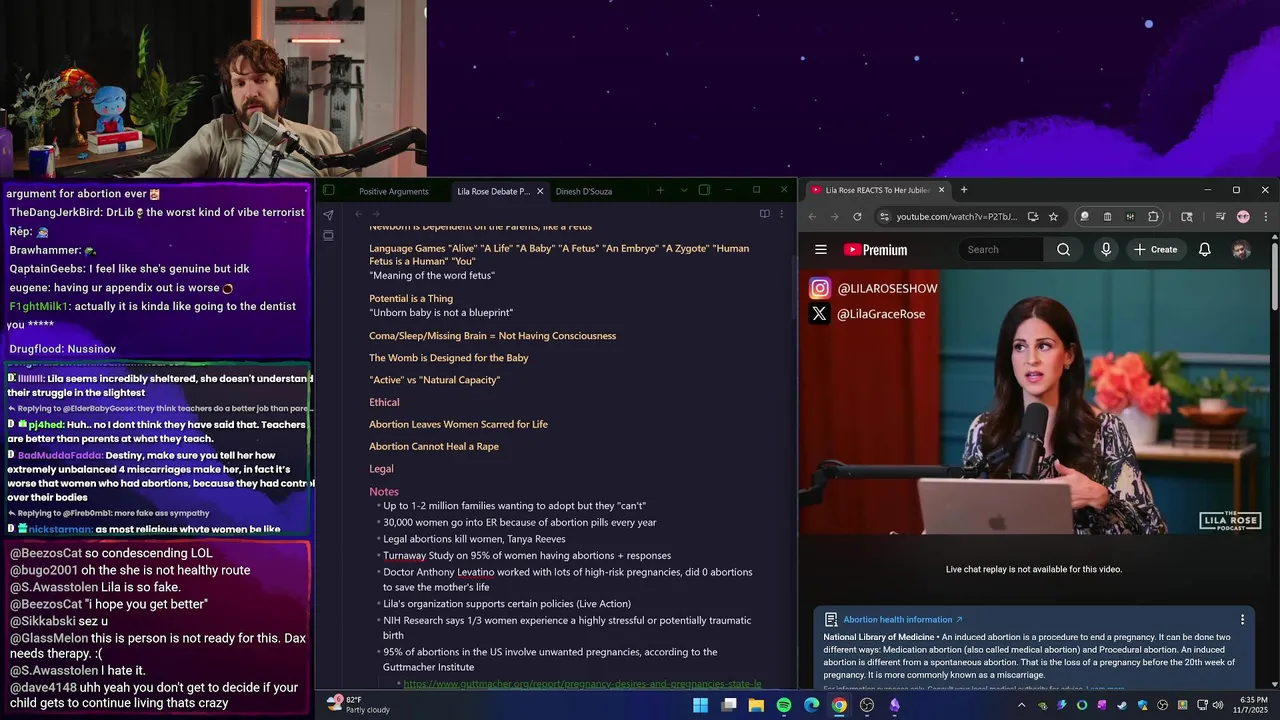The height and width of the screenshot is (720, 1280).
Task: Open OBS Studio taskbar icon
Action: point(867,705)
